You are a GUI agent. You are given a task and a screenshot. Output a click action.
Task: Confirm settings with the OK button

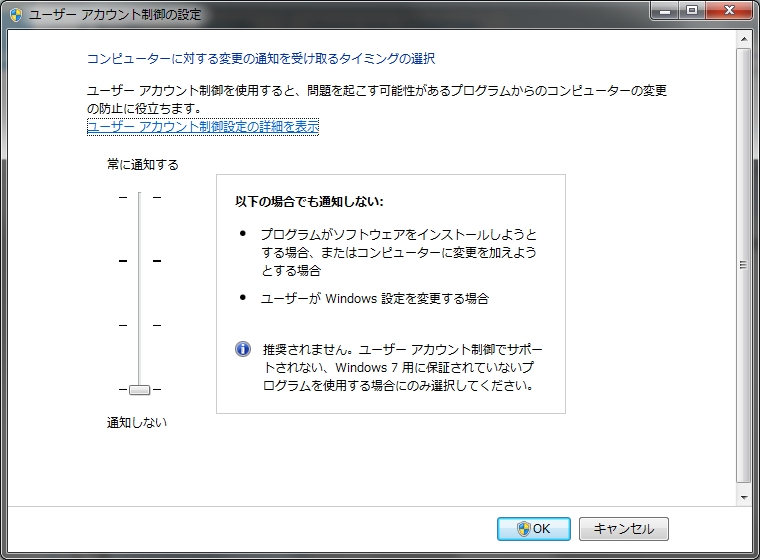pos(534,528)
